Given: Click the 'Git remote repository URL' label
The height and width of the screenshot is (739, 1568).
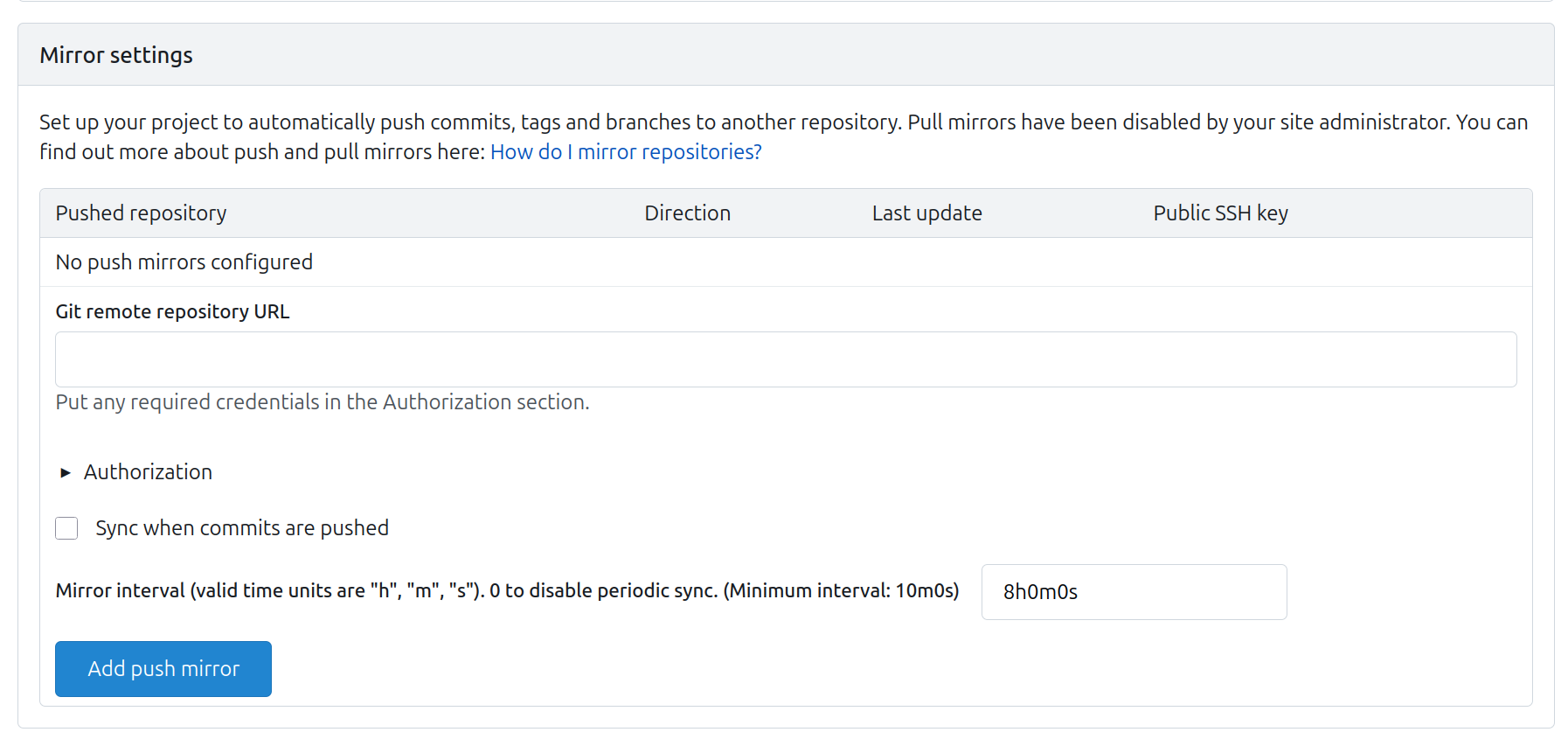Looking at the screenshot, I should click(x=172, y=312).
